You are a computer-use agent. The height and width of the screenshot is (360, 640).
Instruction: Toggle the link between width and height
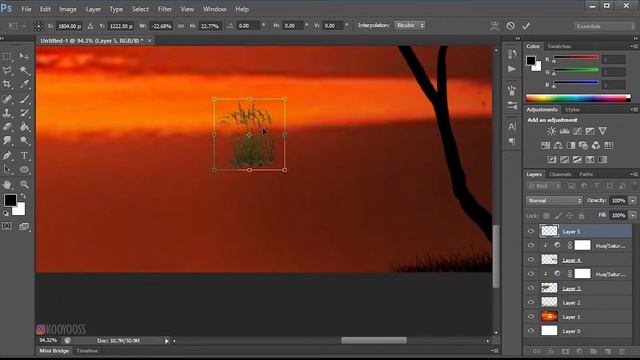point(181,26)
